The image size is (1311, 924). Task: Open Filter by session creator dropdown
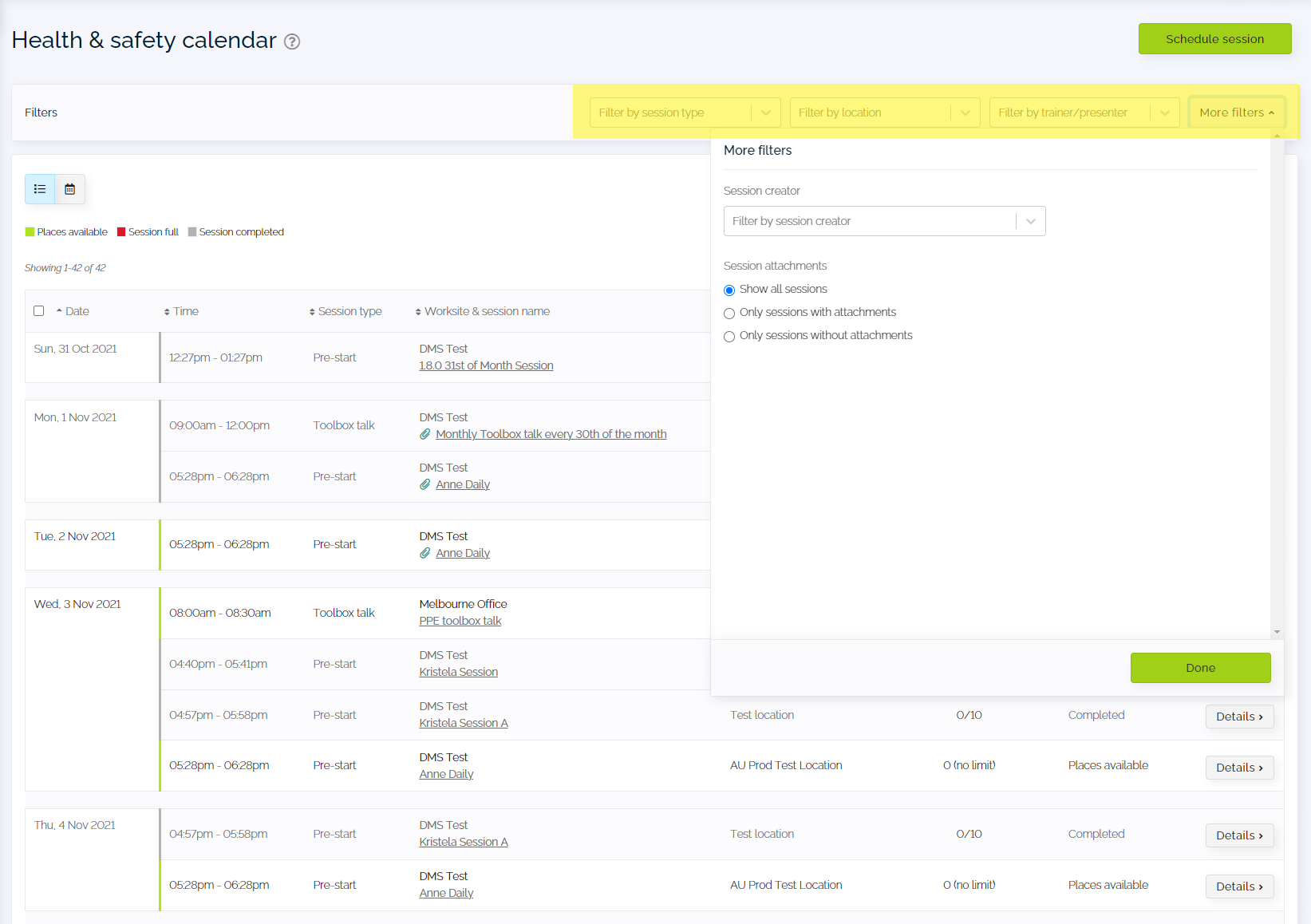pos(884,221)
